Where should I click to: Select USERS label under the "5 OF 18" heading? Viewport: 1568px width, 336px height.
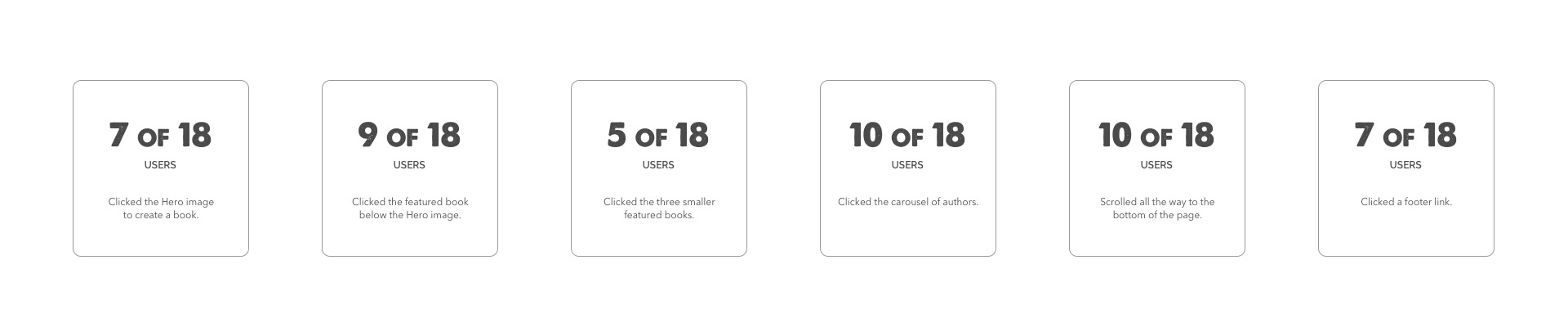[x=658, y=165]
